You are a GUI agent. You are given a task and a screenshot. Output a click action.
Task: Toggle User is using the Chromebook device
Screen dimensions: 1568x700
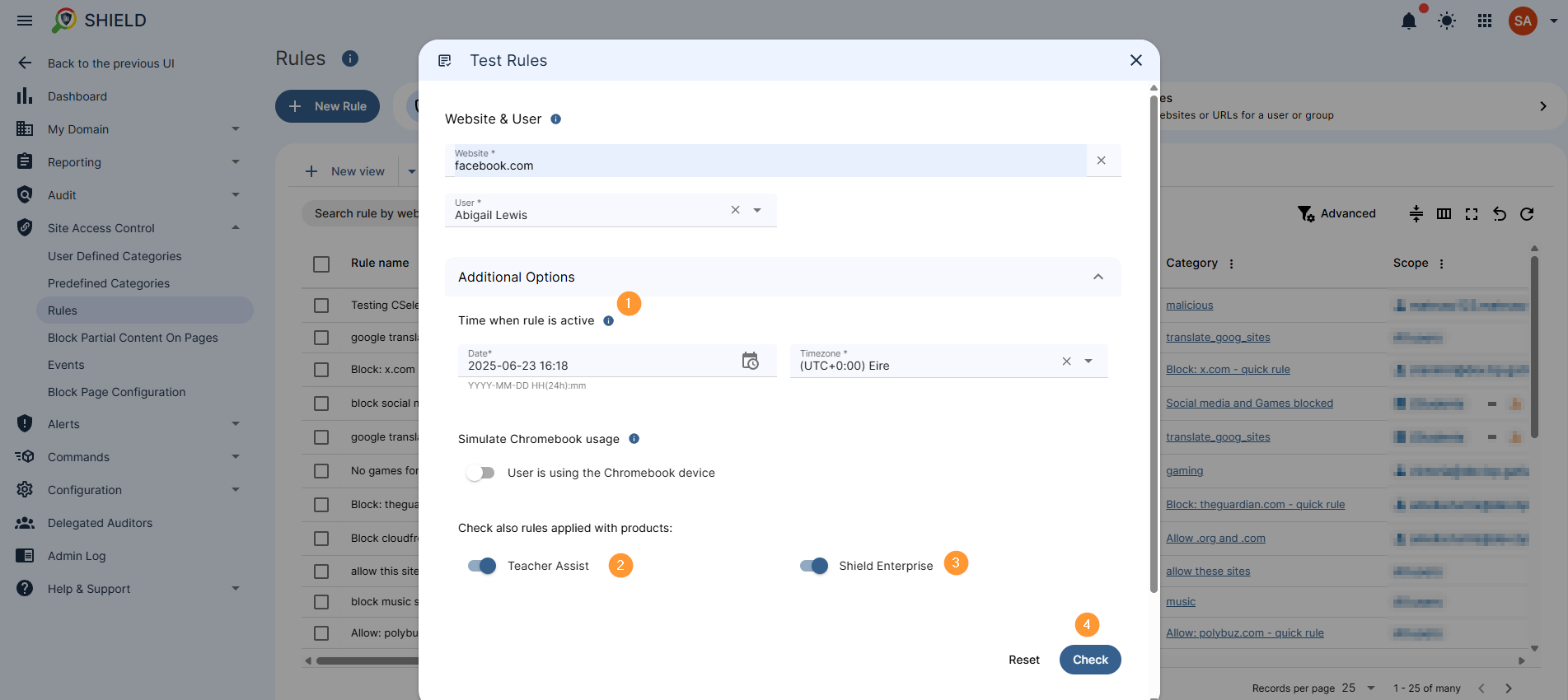click(x=480, y=473)
